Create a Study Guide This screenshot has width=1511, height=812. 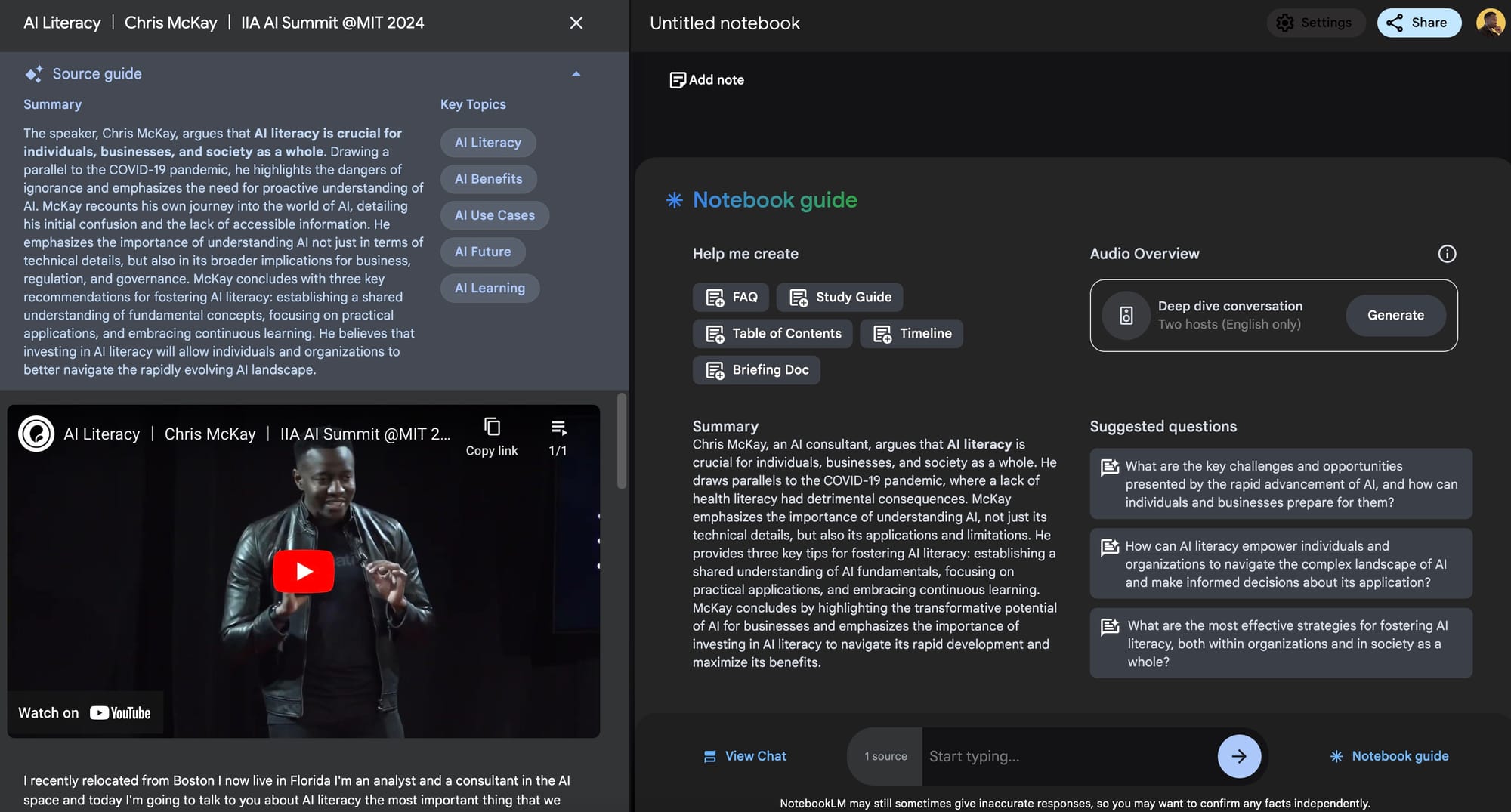tap(839, 298)
